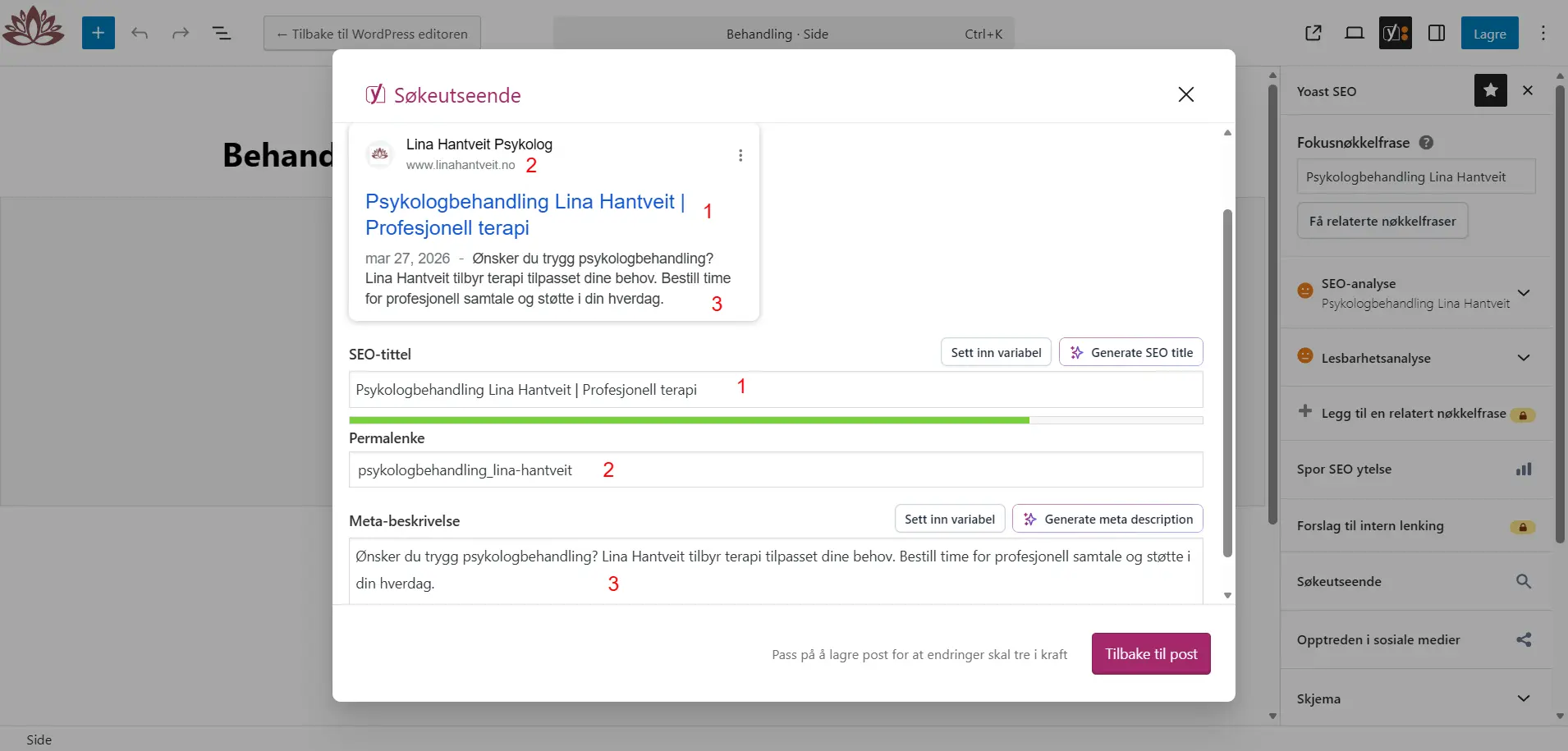The image size is (1568, 751).
Task: Close the Søkeutseende dialog
Action: (x=1186, y=94)
